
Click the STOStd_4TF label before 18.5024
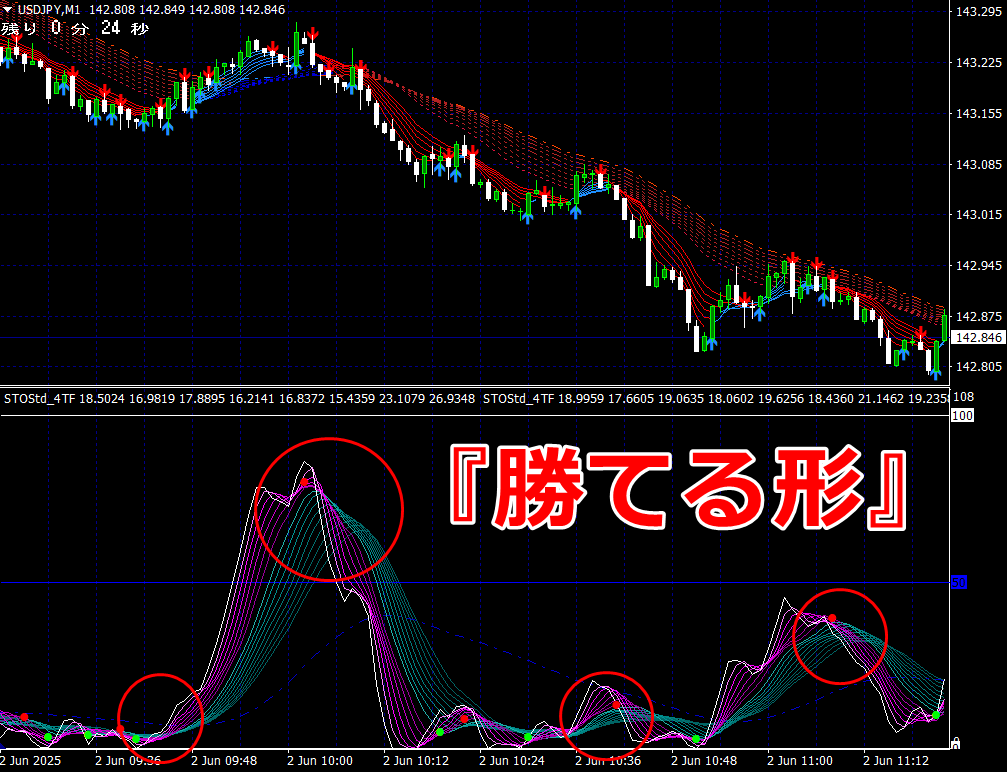(x=39, y=399)
